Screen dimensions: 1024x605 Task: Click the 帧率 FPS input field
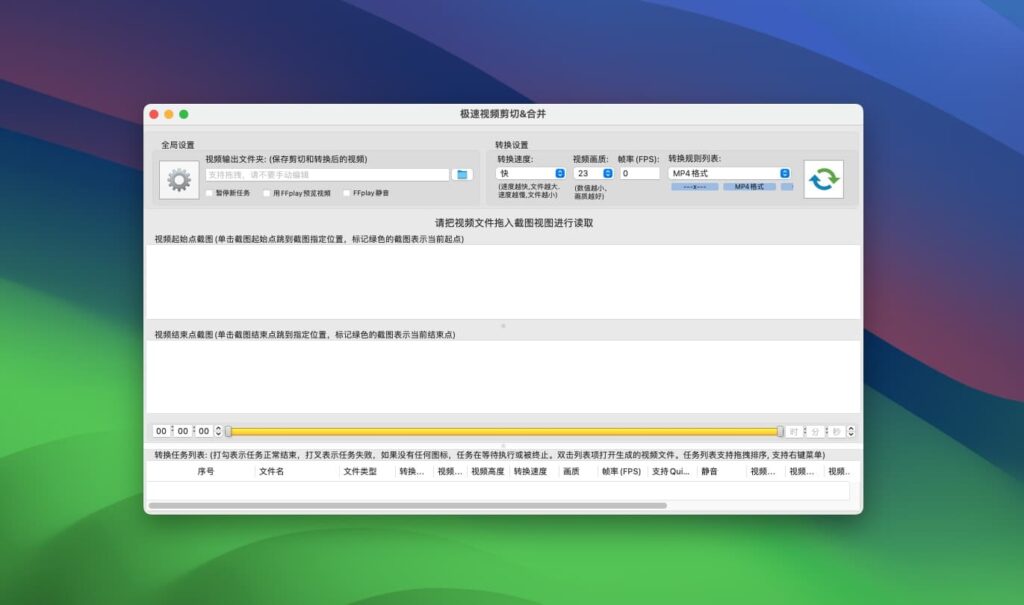click(x=638, y=173)
